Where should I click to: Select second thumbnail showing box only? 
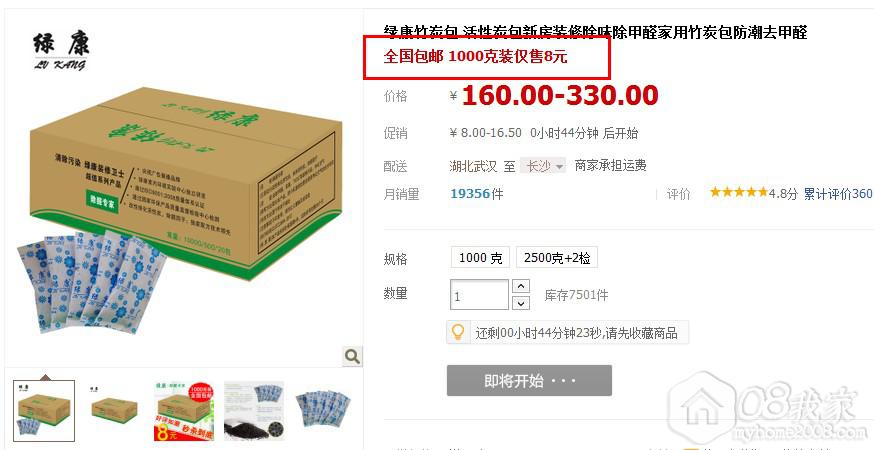coord(114,411)
